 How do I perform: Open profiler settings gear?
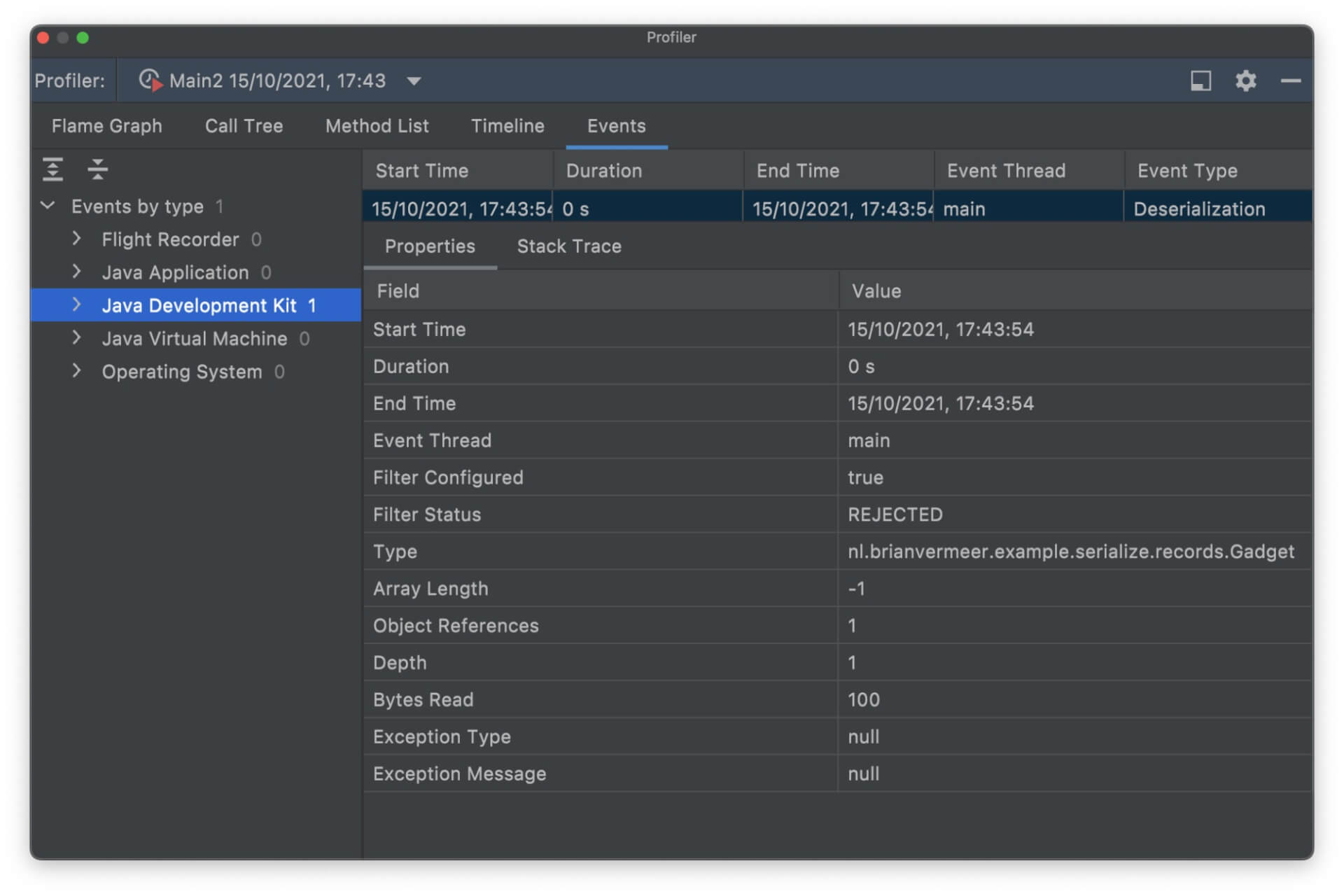[1245, 80]
